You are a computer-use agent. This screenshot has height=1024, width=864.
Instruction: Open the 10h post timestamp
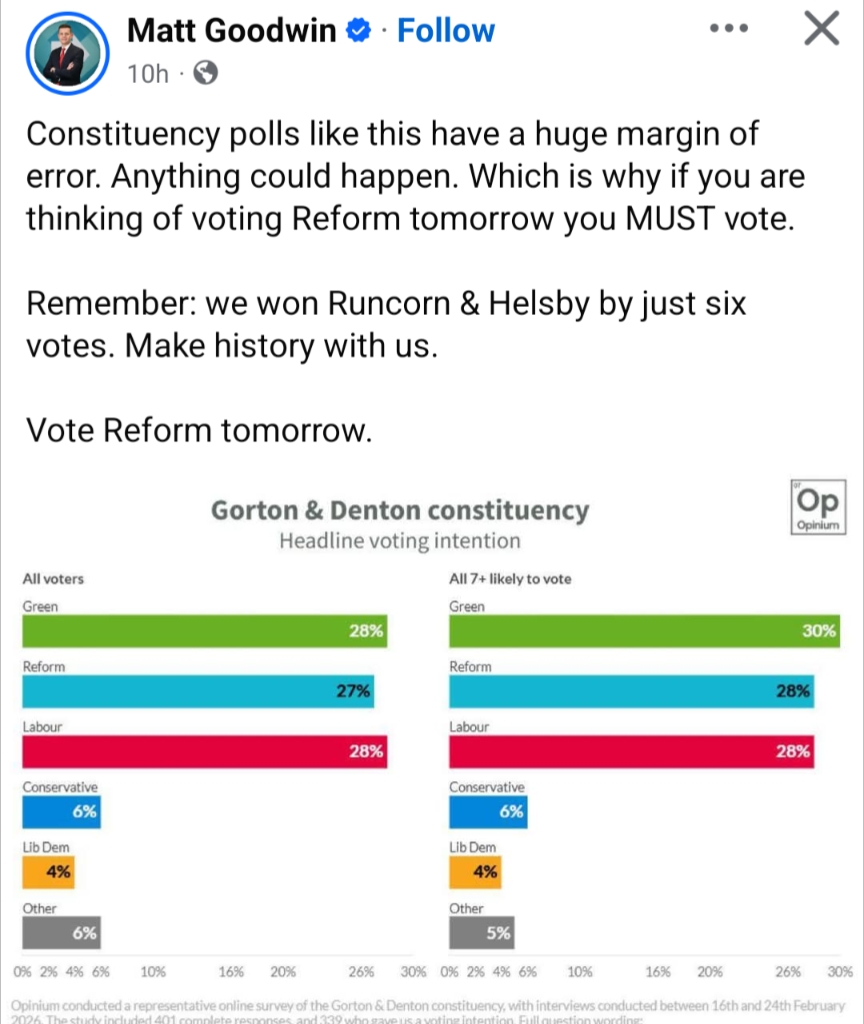coord(148,74)
